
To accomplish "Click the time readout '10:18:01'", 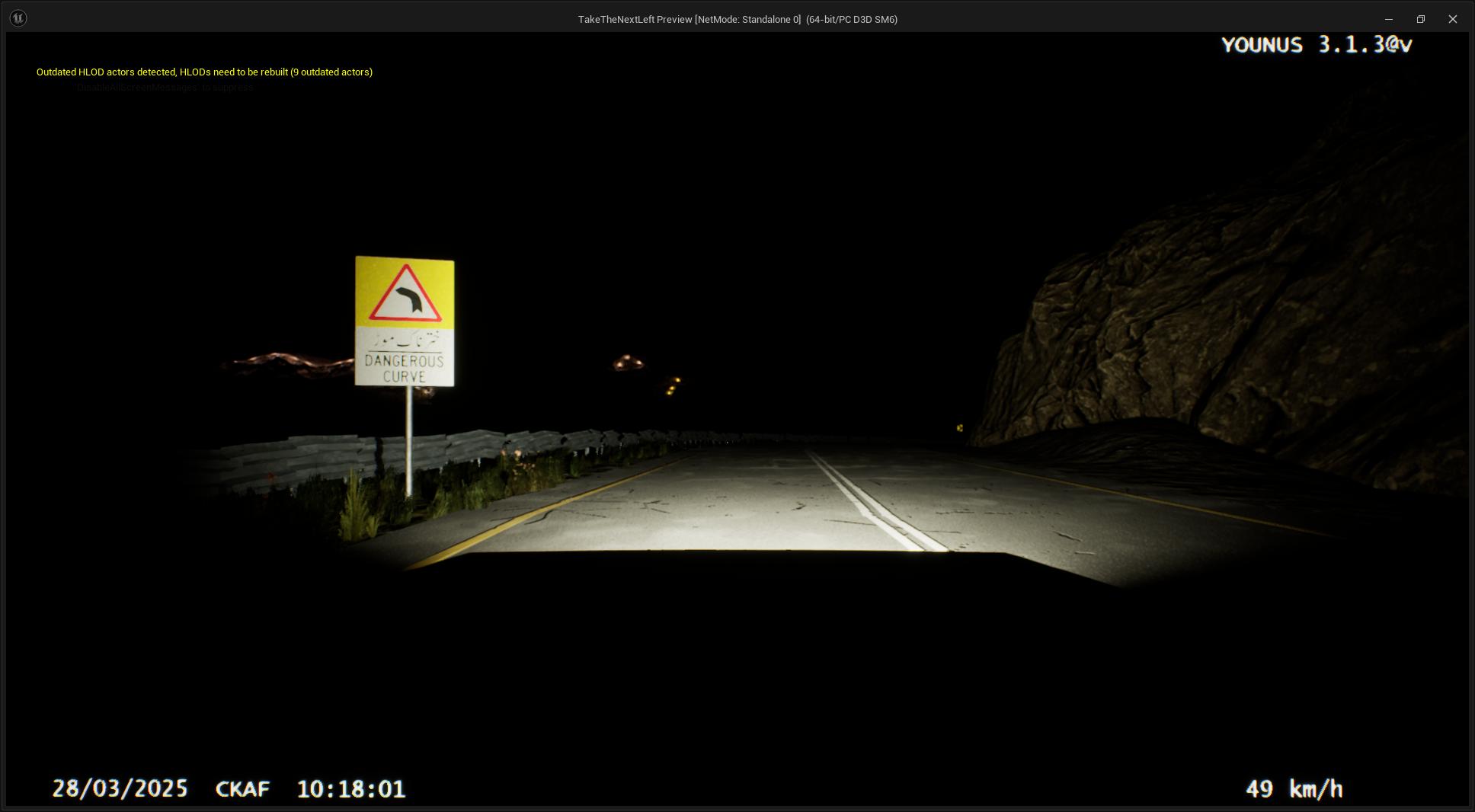I will [351, 789].
